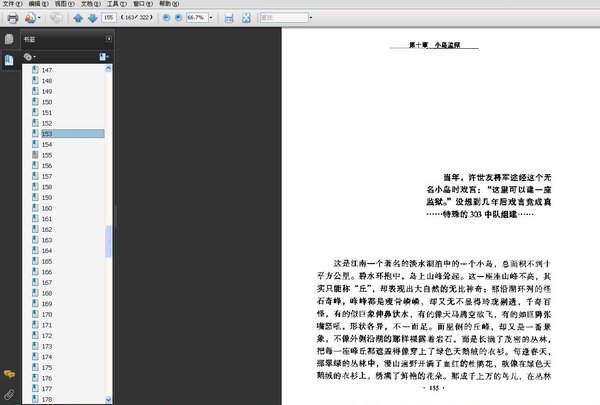Click the scrolling page display icon
Screen dimensions: 600x405
point(229,18)
